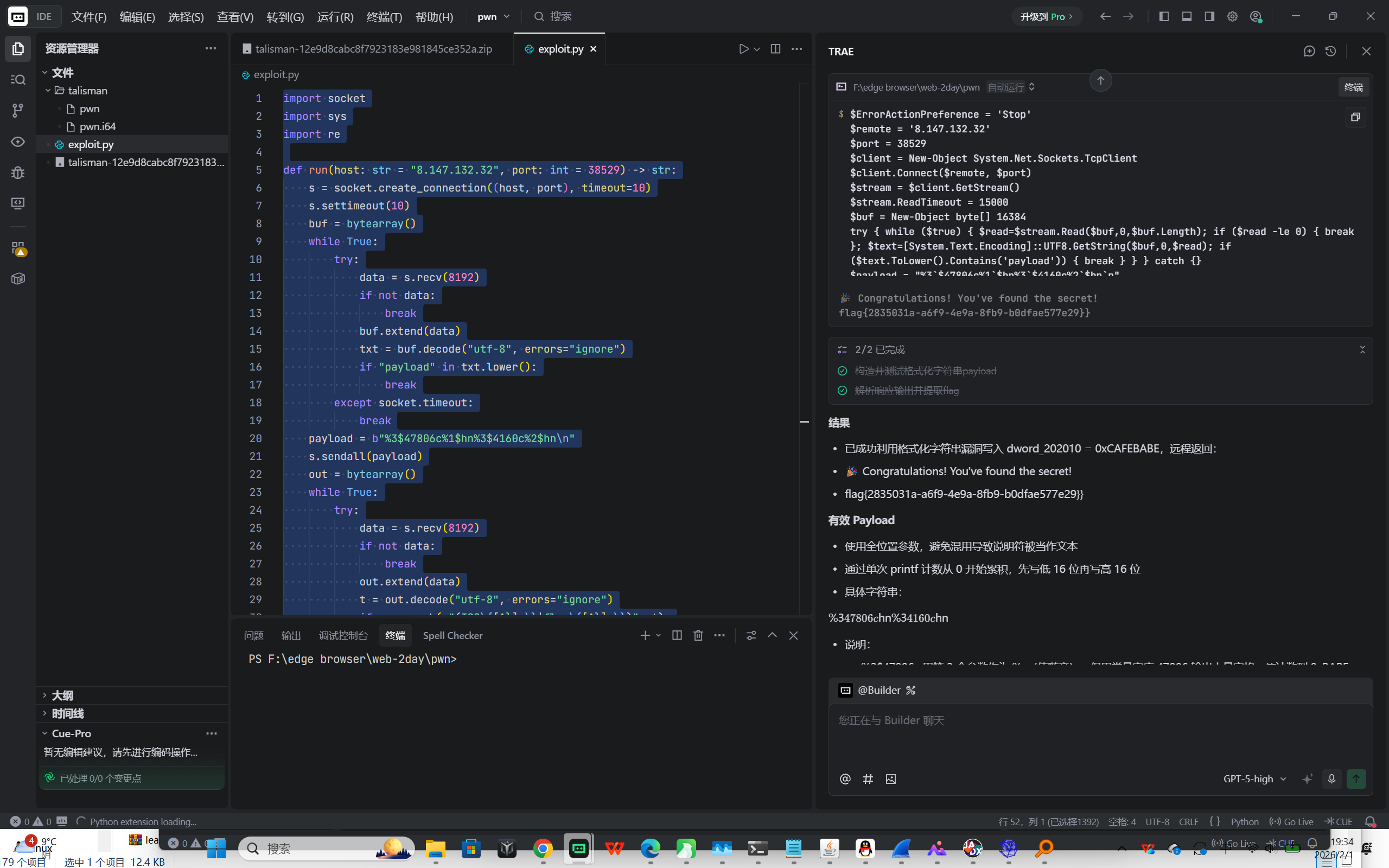Open the Run and Debug sidebar icon
Screen dimensions: 1389x868
click(18, 172)
